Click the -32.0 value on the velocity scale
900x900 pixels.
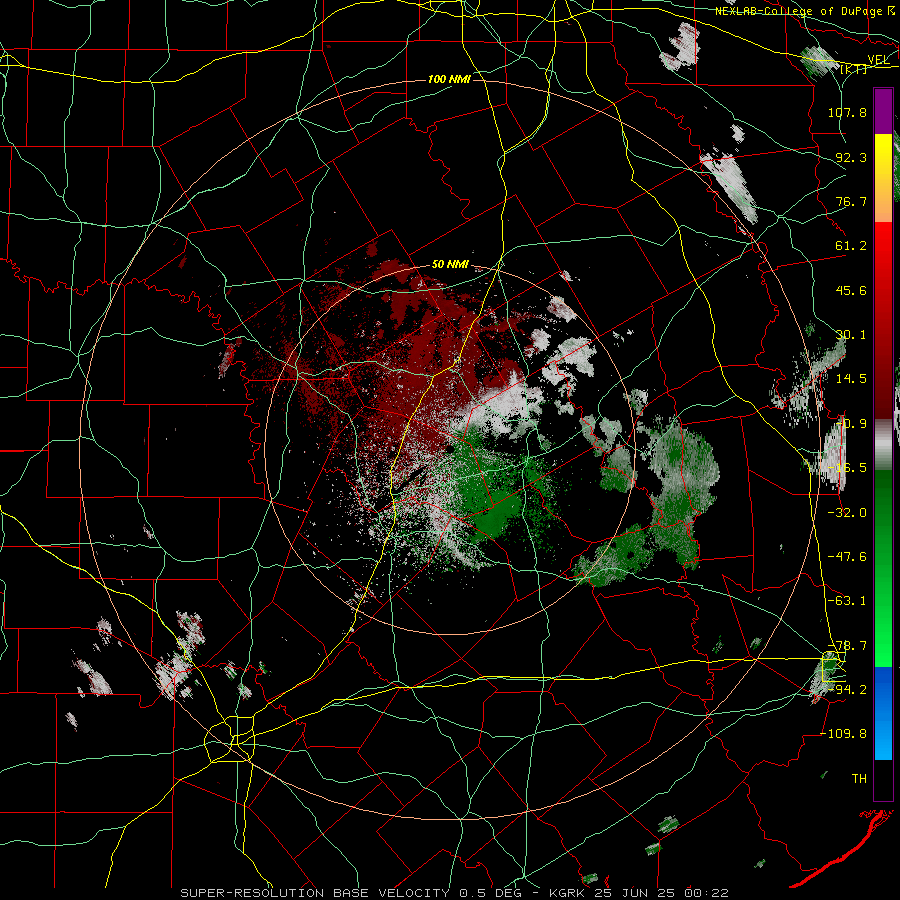pos(847,513)
